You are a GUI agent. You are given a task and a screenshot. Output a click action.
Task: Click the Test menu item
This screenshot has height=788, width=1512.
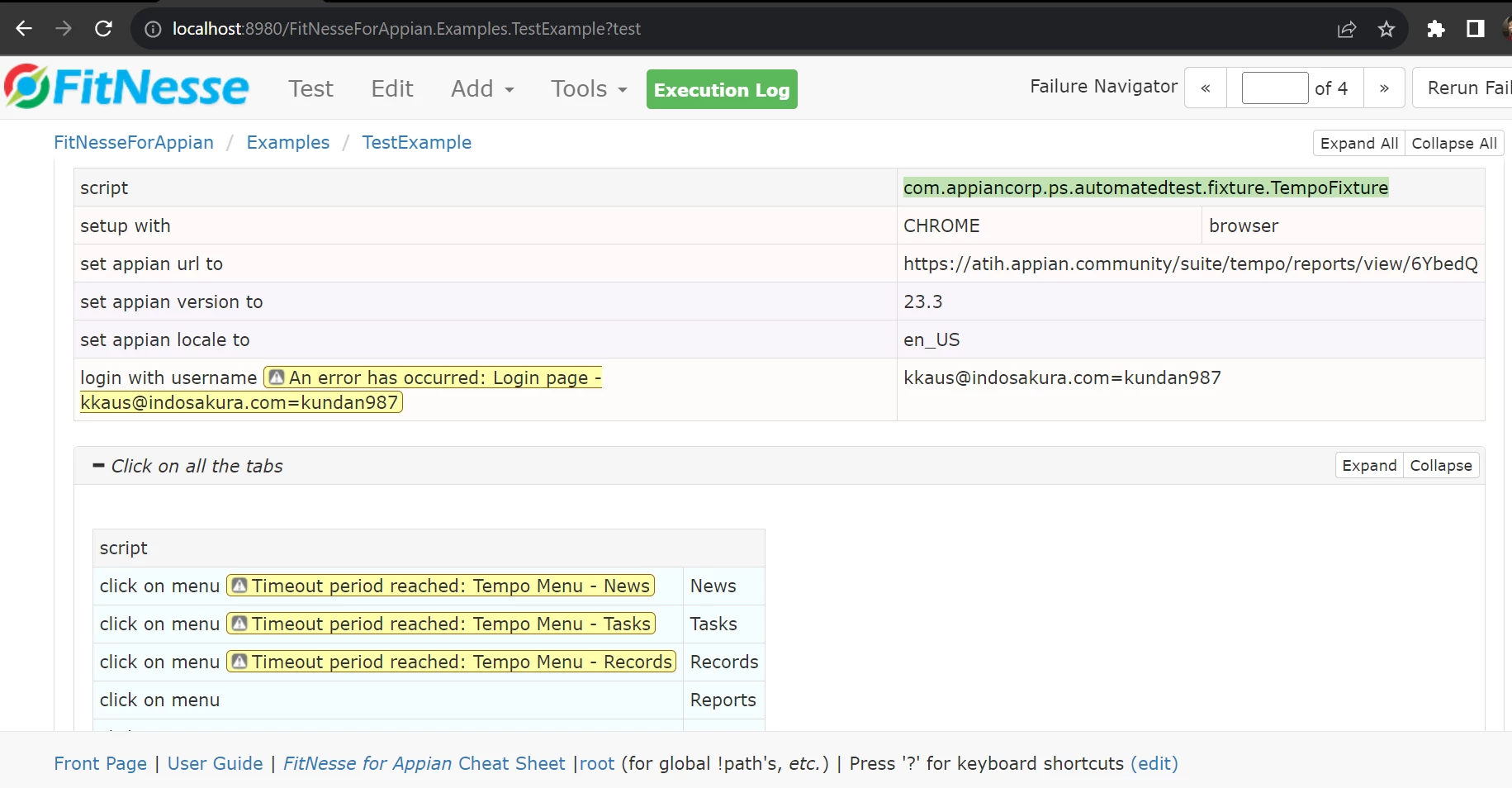[x=311, y=88]
